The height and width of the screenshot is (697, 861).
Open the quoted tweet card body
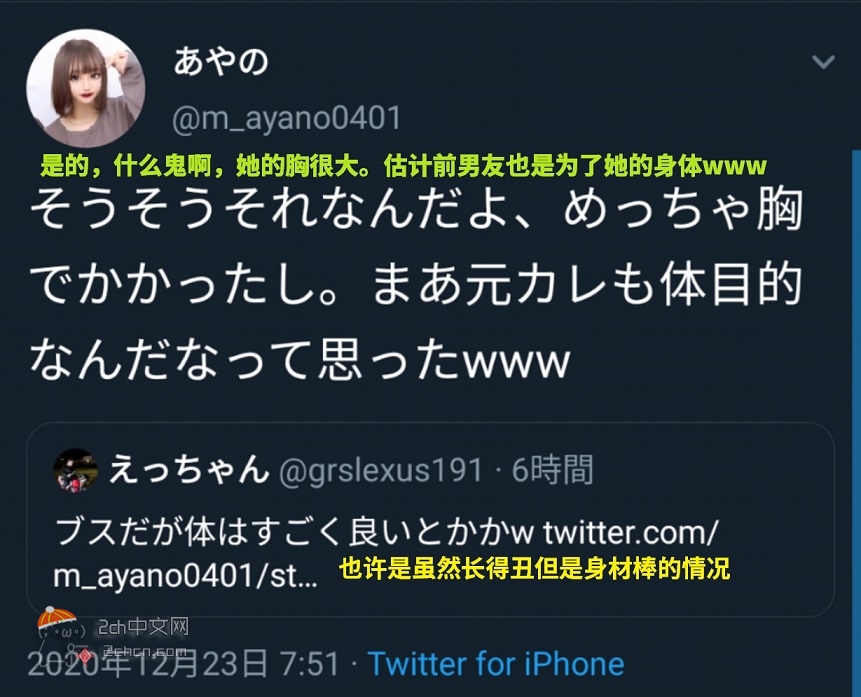point(430,520)
